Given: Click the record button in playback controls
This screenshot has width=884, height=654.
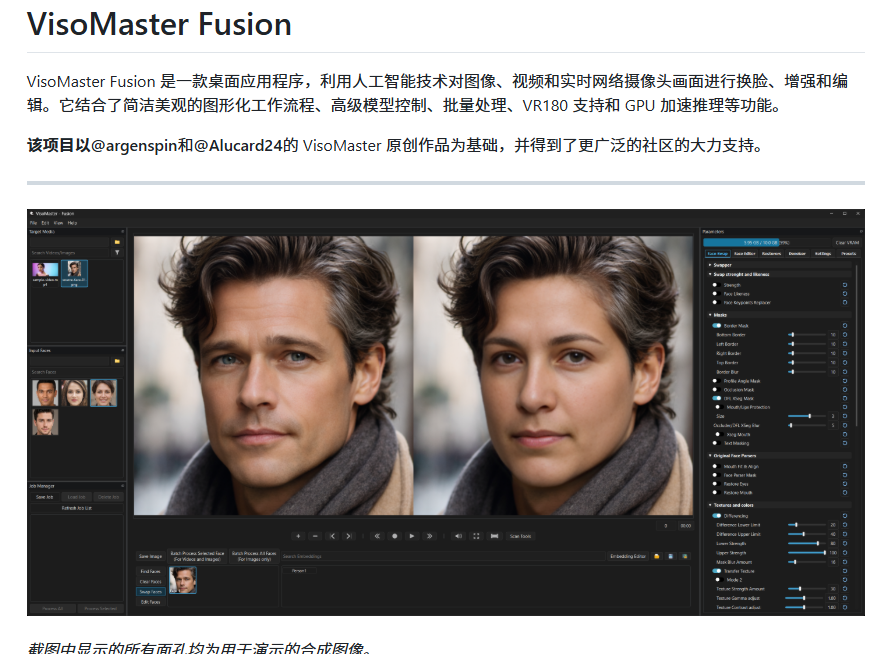Looking at the screenshot, I should (x=395, y=536).
